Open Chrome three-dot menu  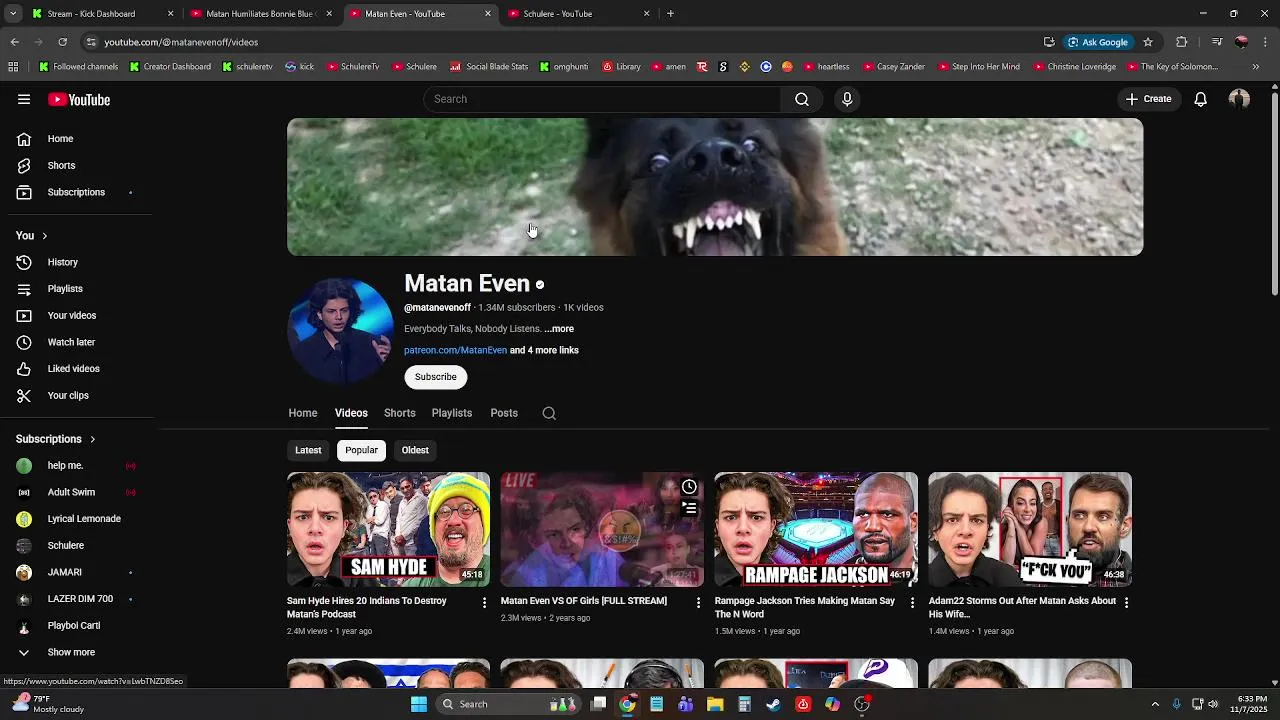(1266, 42)
